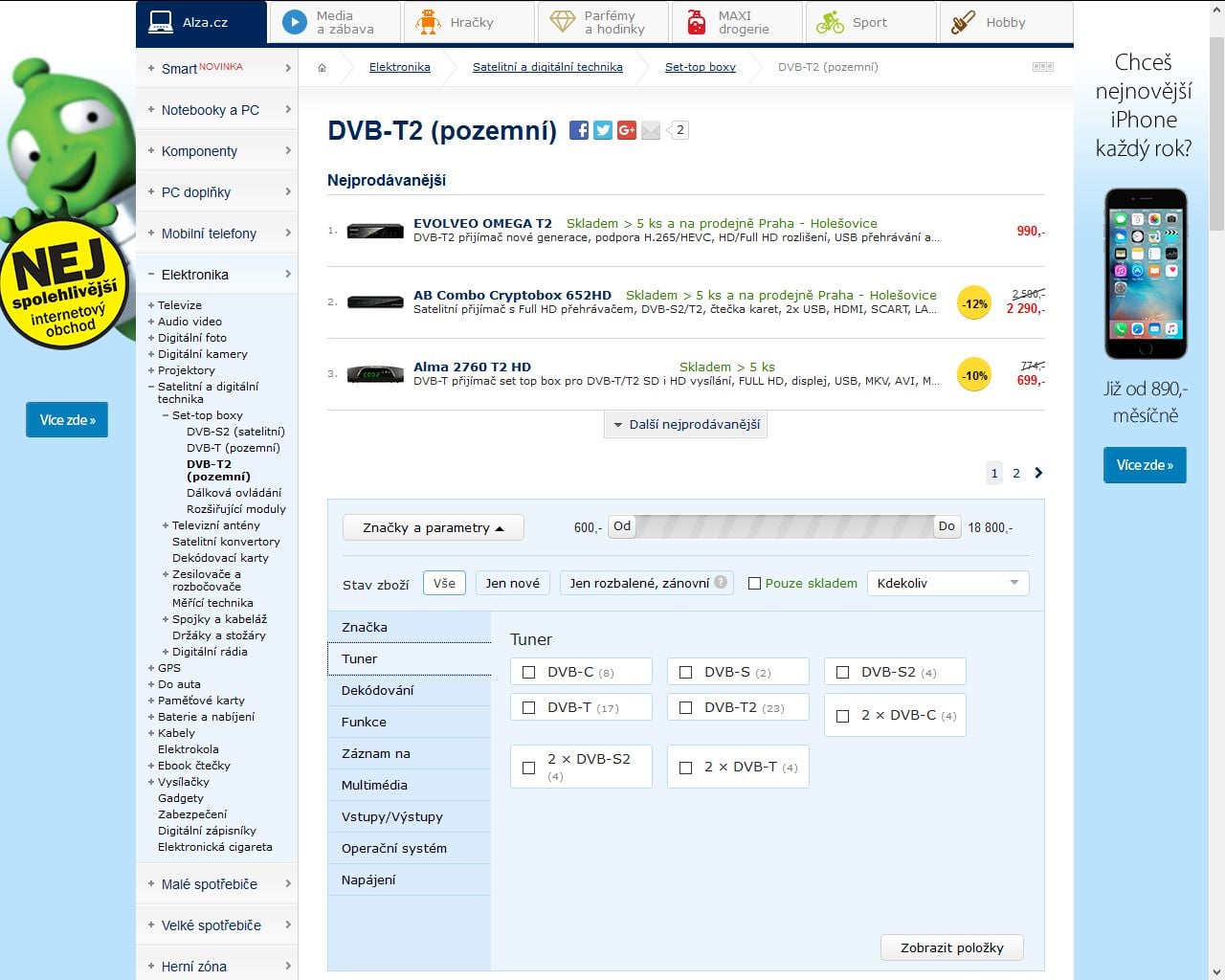This screenshot has width=1225, height=980.
Task: Open Set-top boxy breadcrumb link
Action: click(701, 67)
